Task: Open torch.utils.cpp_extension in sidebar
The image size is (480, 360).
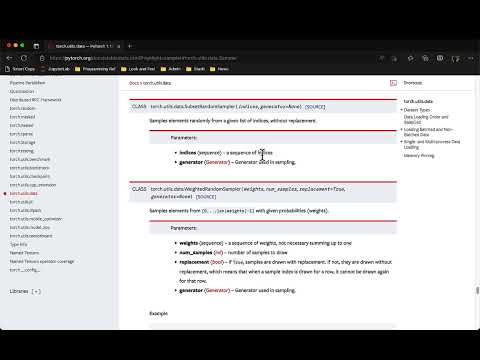Action: 33,185
